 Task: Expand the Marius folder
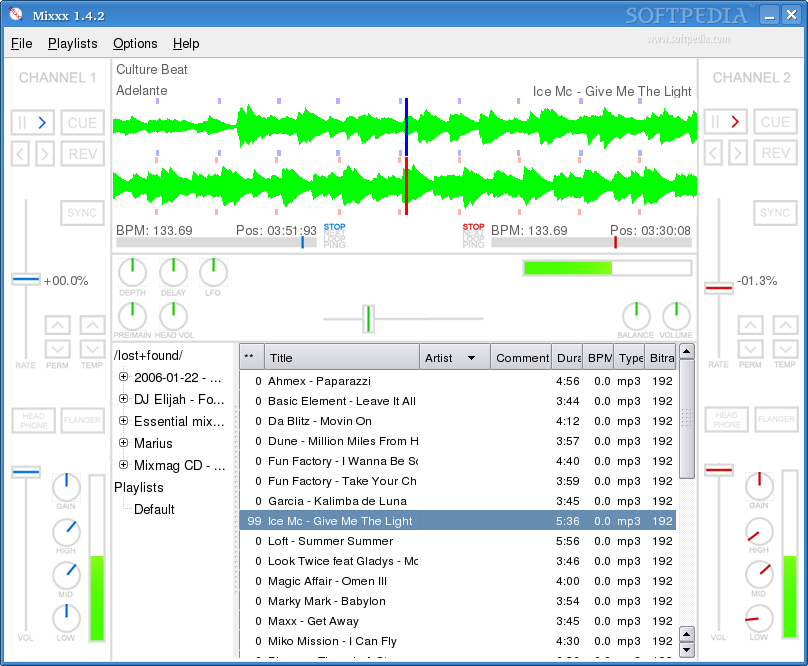coord(123,442)
